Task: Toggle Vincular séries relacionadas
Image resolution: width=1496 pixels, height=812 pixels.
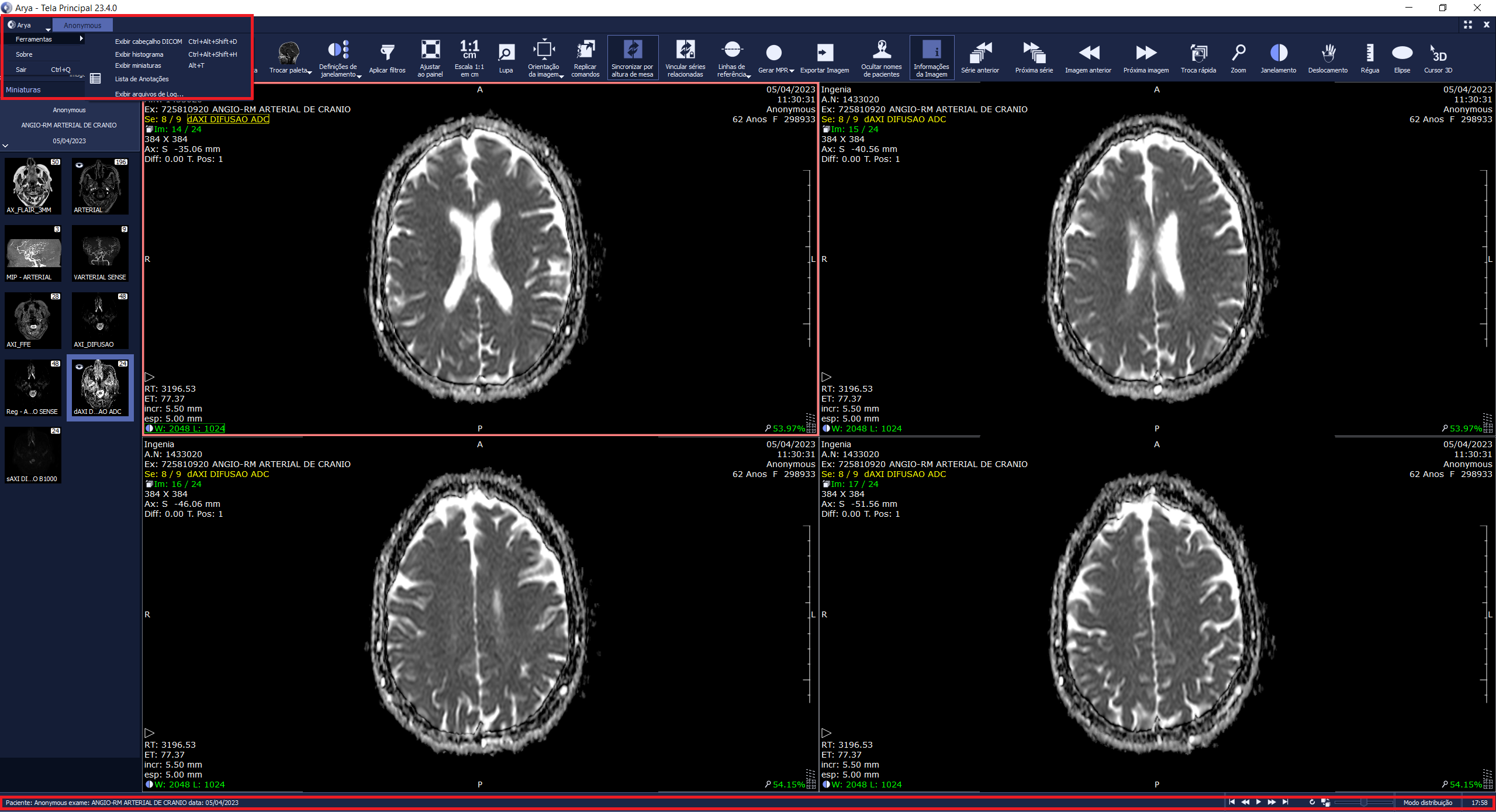Action: click(685, 57)
